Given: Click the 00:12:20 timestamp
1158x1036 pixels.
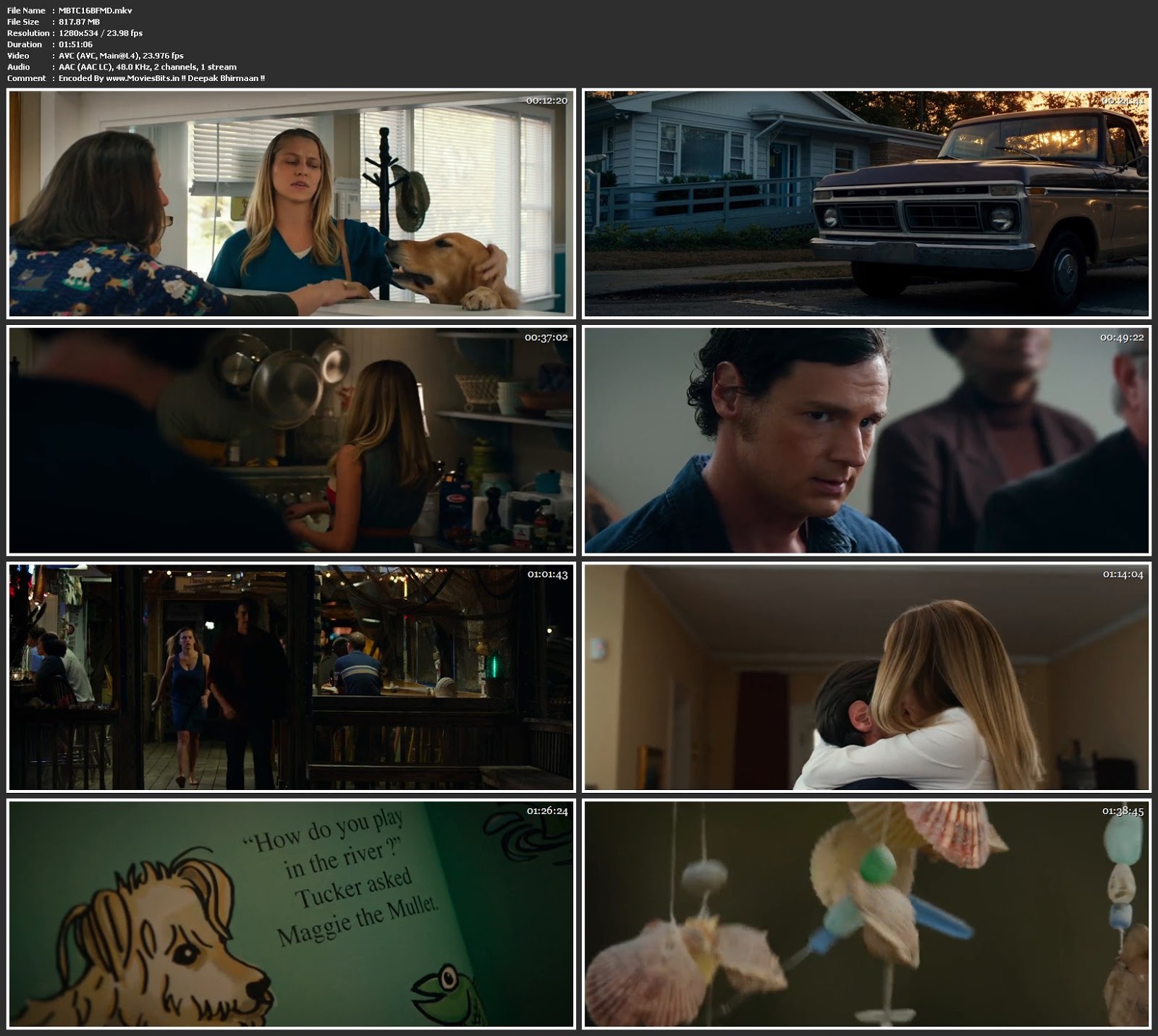Looking at the screenshot, I should click(546, 101).
